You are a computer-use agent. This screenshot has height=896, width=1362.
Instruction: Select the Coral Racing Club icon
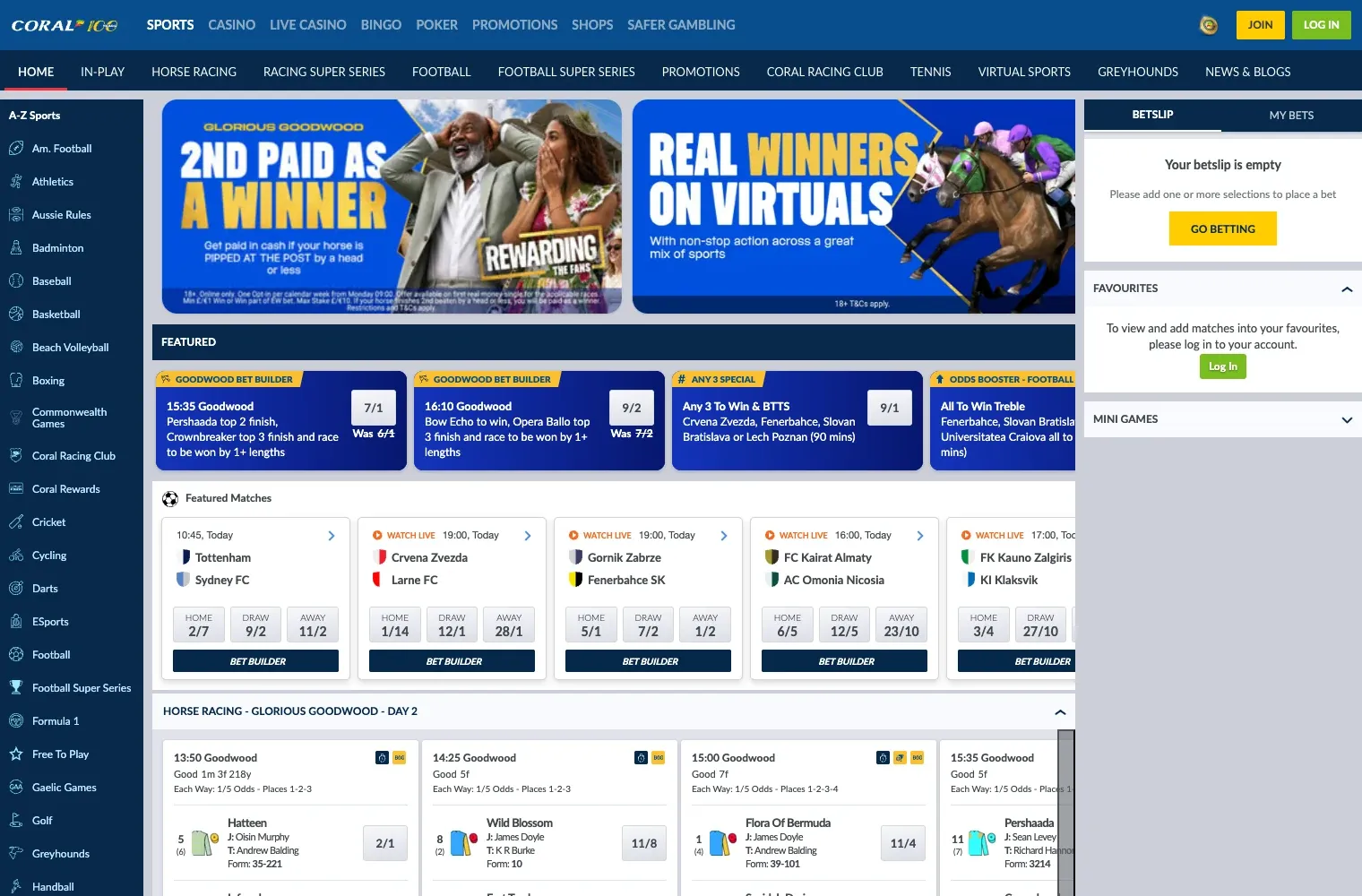[x=16, y=456]
